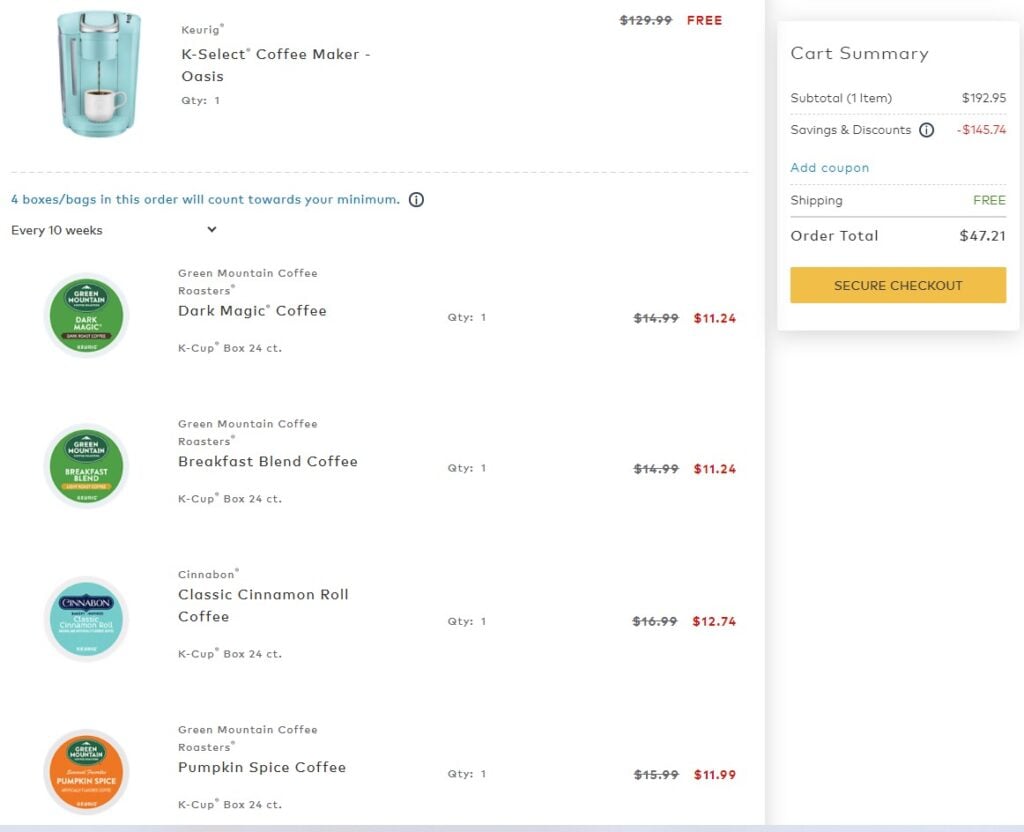Click info icon beside order minimum notice
This screenshot has height=832, width=1024.
416,199
